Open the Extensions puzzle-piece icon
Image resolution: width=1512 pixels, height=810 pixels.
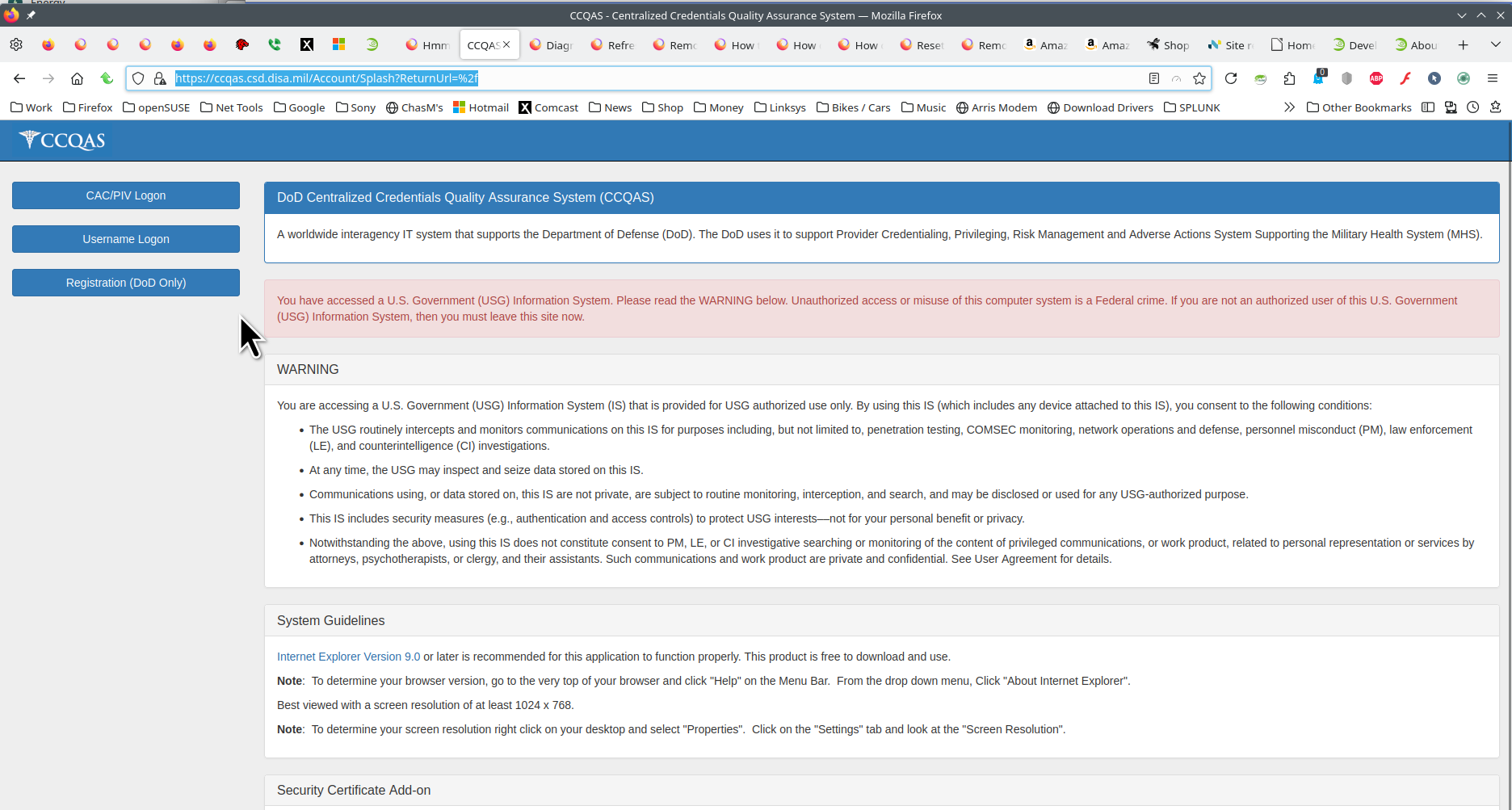[x=1289, y=78]
